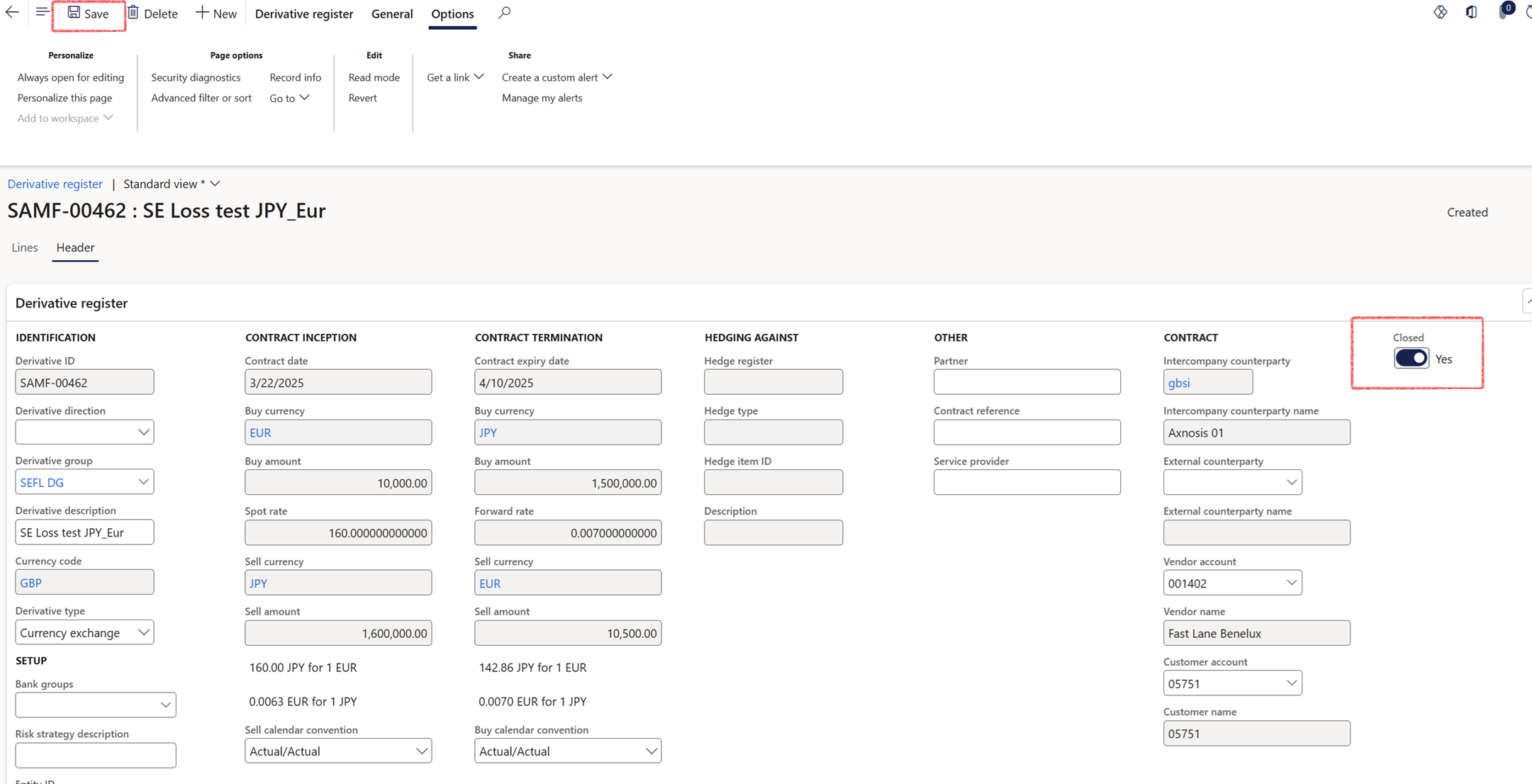Screen dimensions: 1532x784
Task: Click Always open for editing
Action: (71, 77)
